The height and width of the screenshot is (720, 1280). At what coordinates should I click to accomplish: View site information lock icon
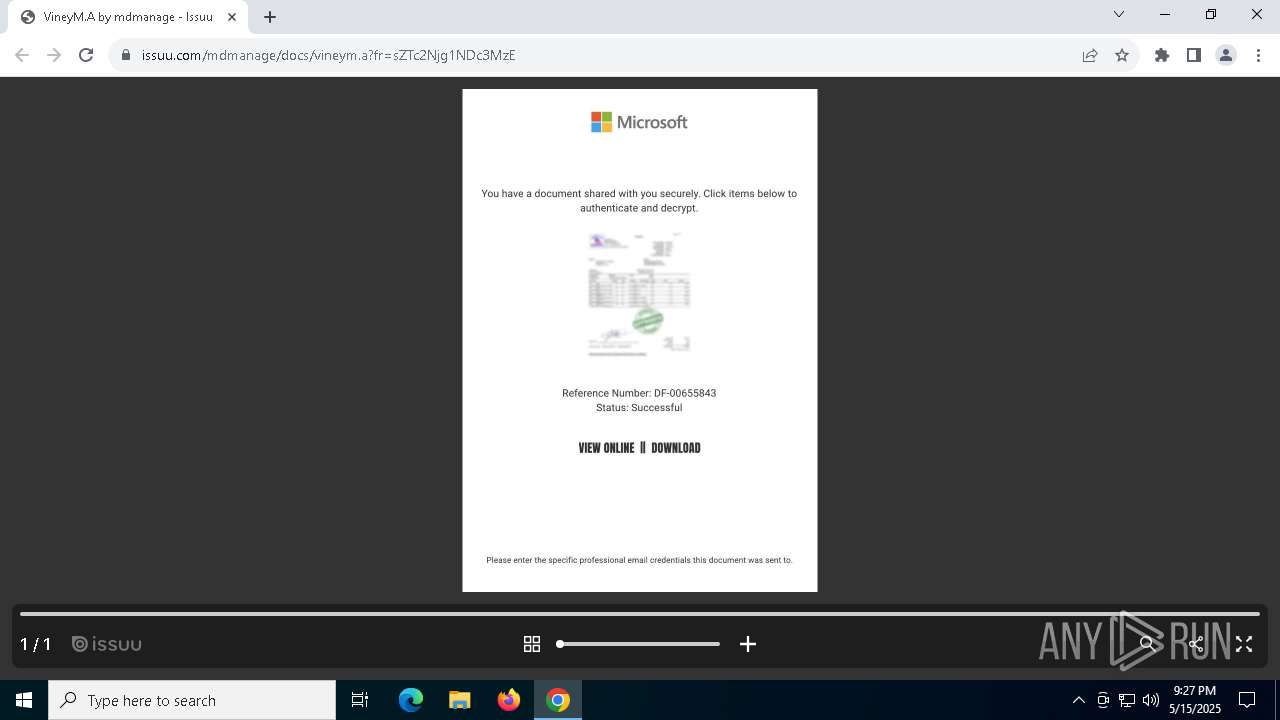[x=126, y=55]
